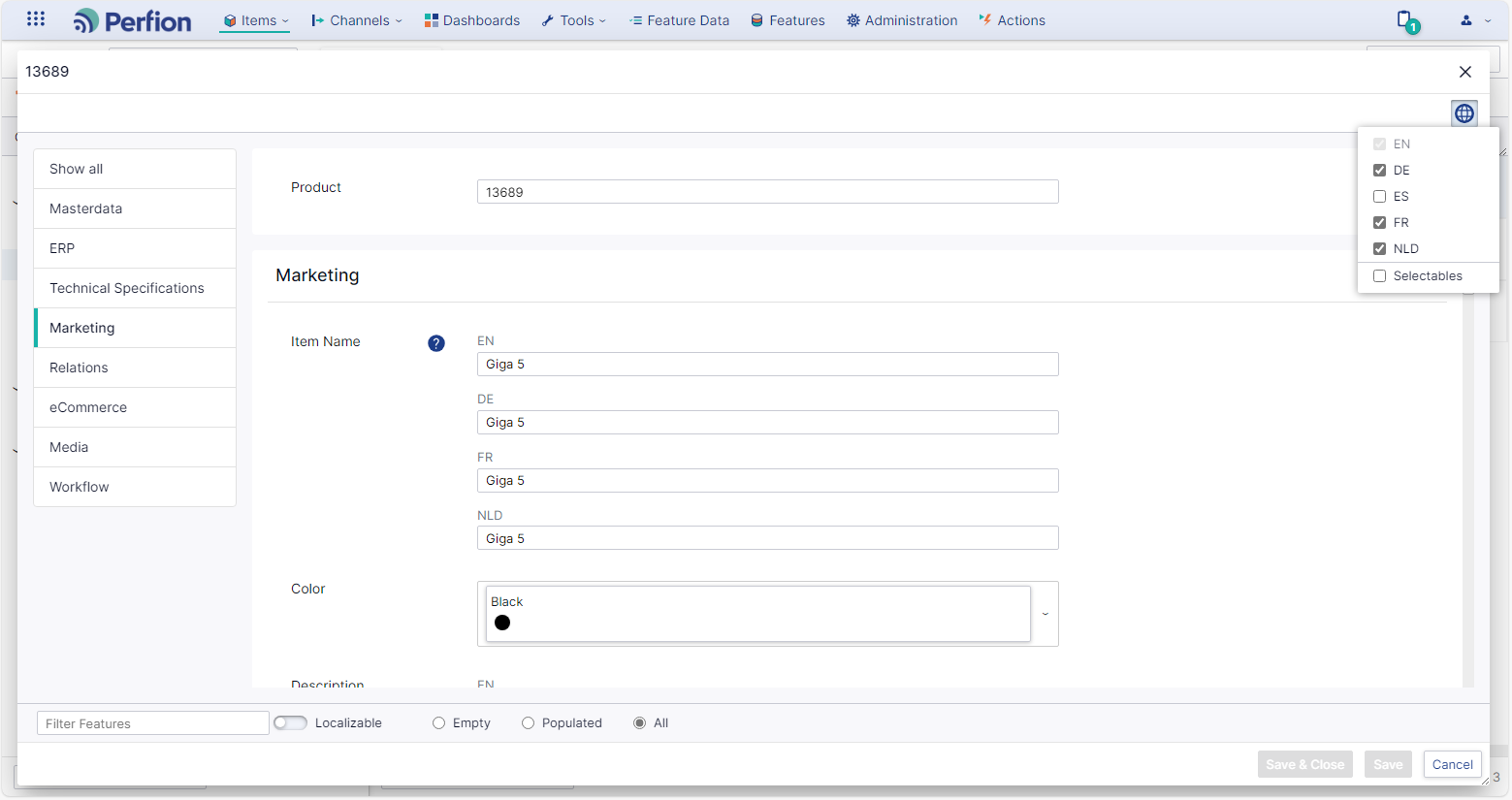Open the Actions menu
This screenshot has height=800, width=1512.
pyautogui.click(x=1012, y=20)
